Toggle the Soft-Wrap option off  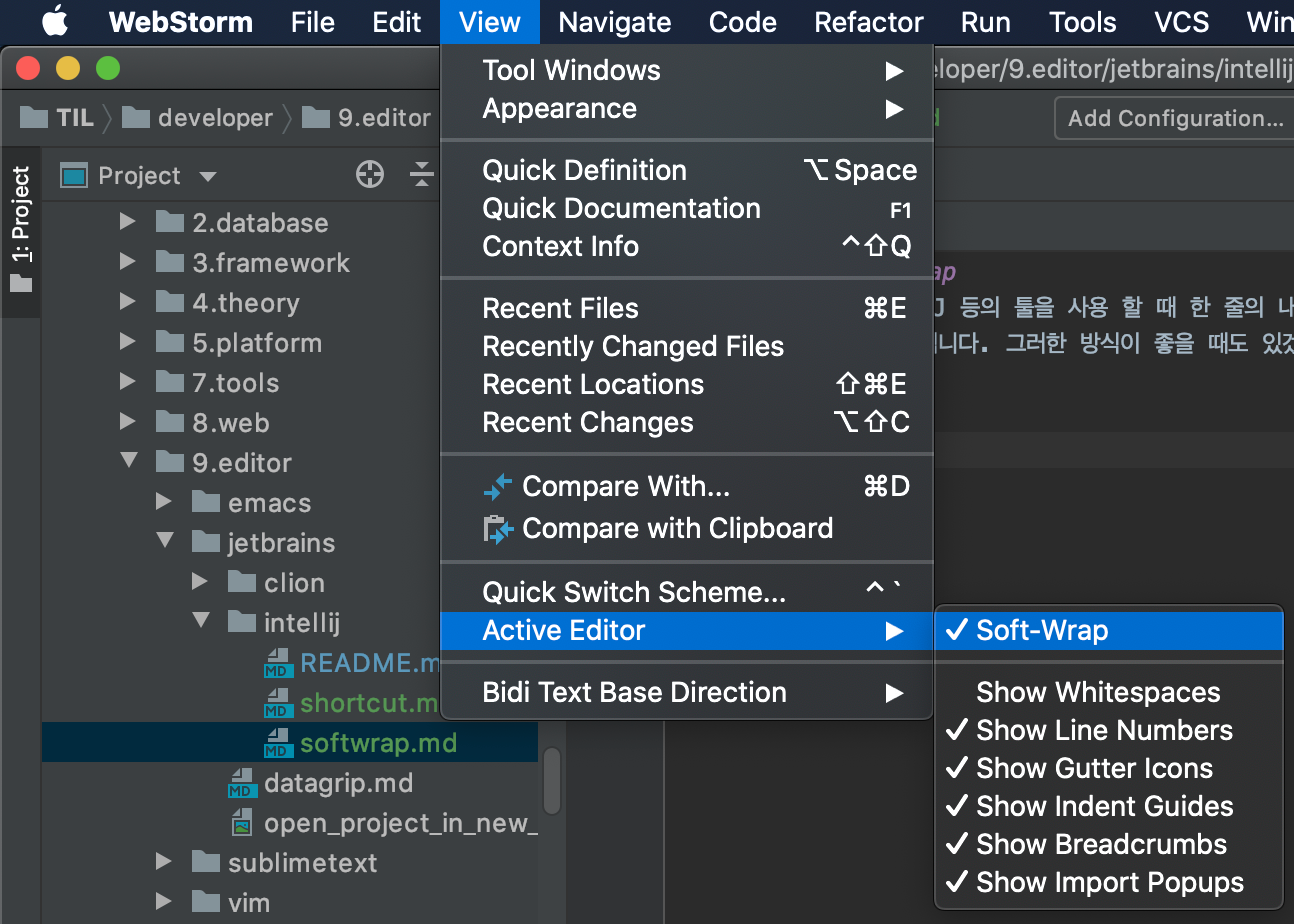[x=1109, y=631]
